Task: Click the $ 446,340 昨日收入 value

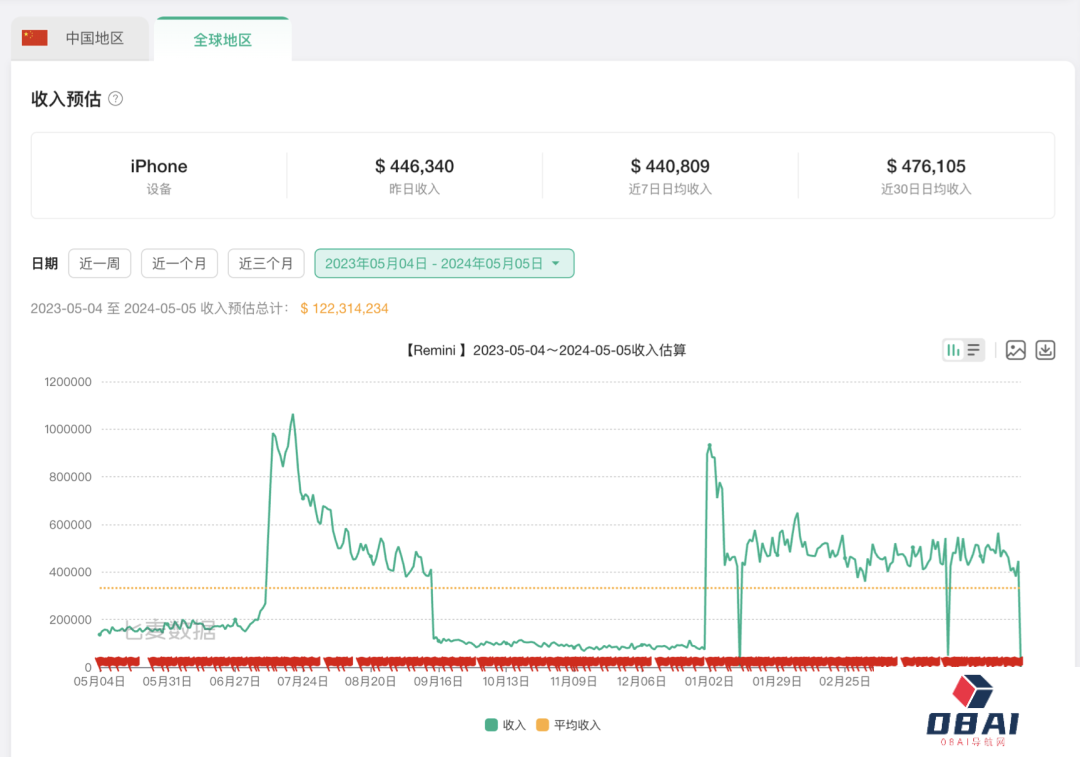Action: (414, 166)
